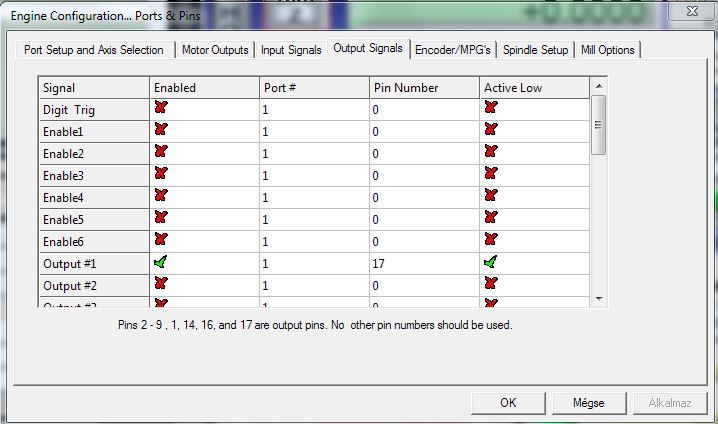This screenshot has width=718, height=424.
Task: Open the Spindle Setup tab
Action: 535,50
